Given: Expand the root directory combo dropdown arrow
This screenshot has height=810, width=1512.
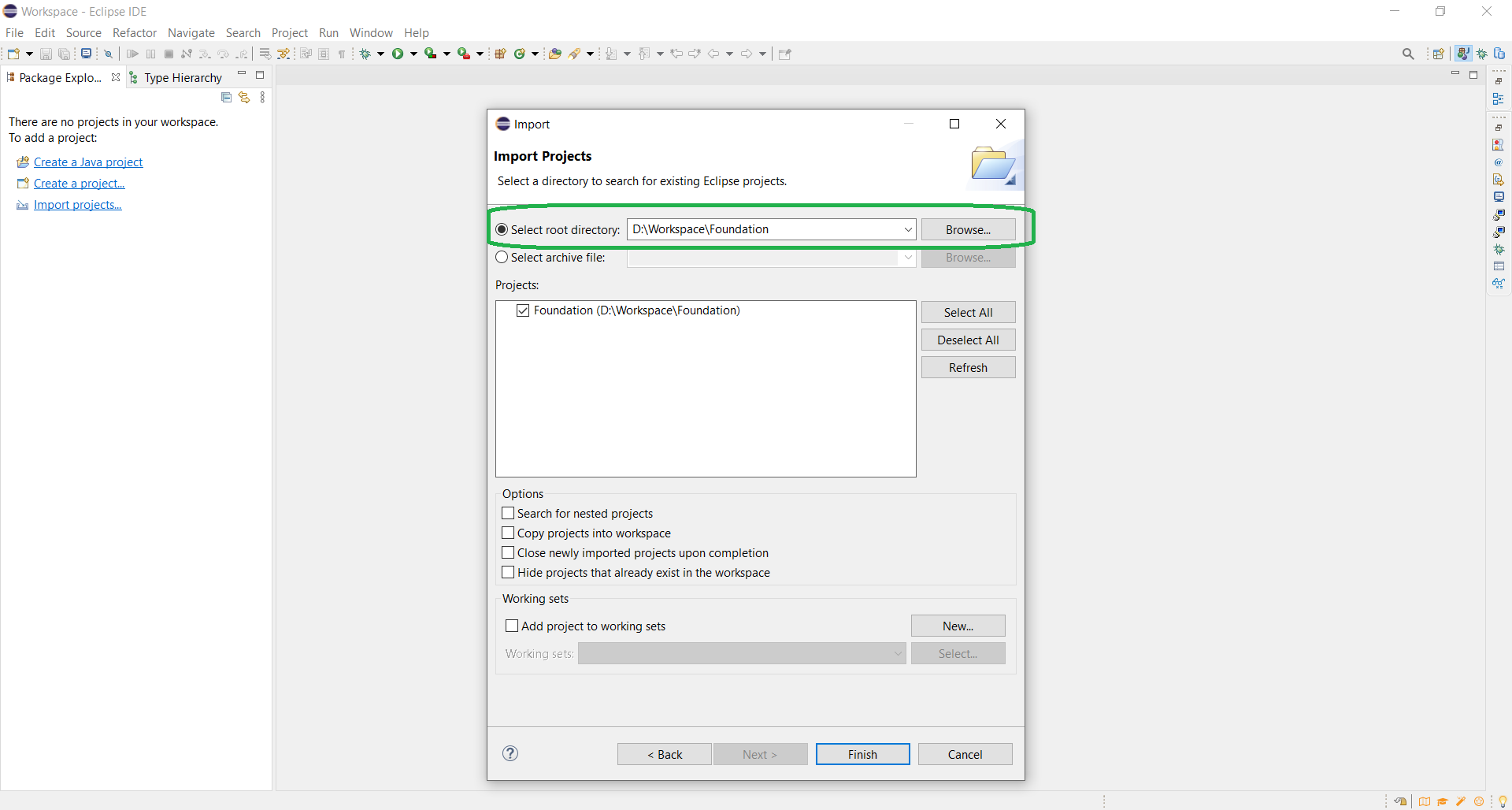Looking at the screenshot, I should pos(907,229).
